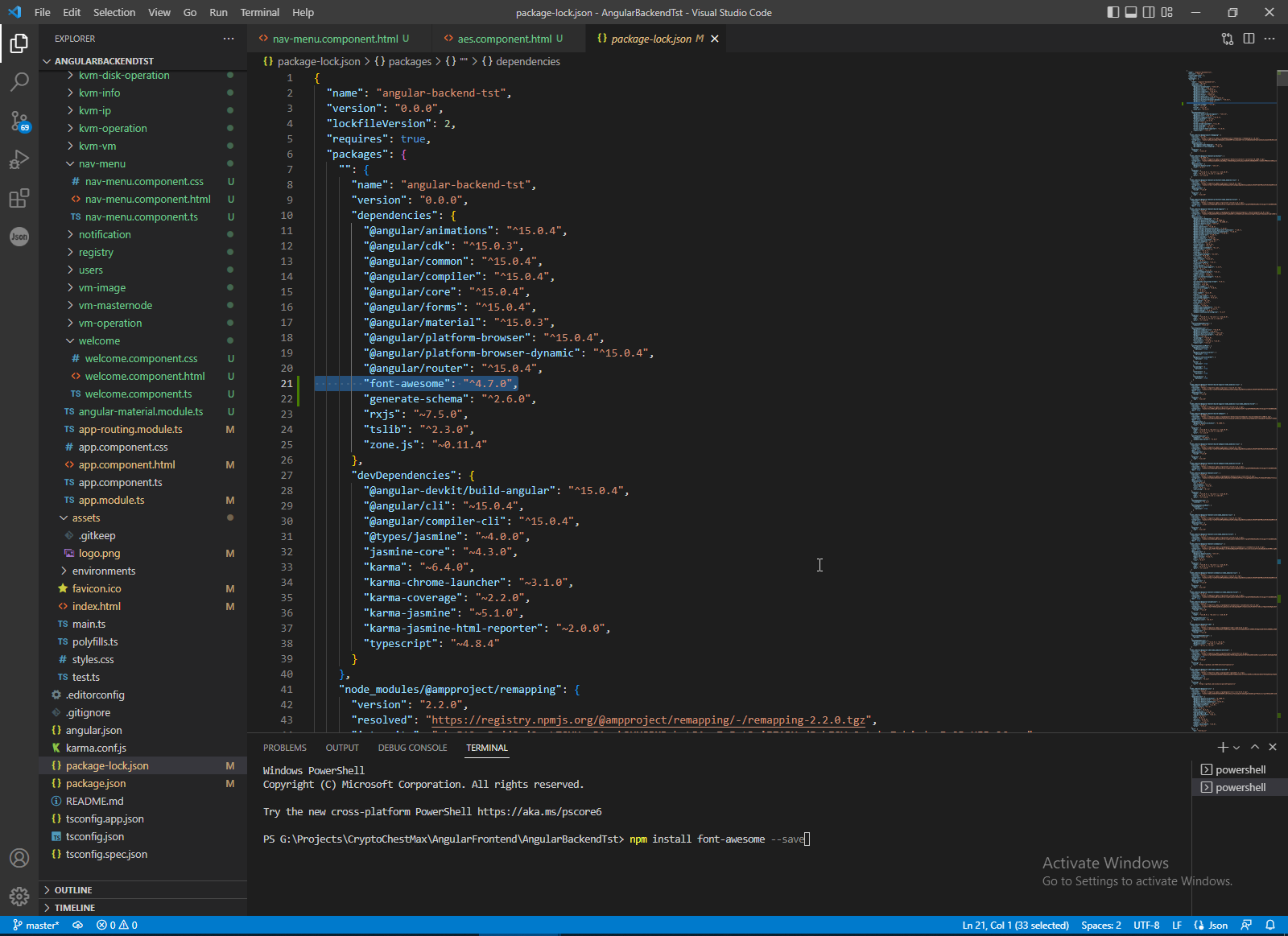Open Source Control view with 69 changes
This screenshot has width=1288, height=936.
tap(19, 121)
